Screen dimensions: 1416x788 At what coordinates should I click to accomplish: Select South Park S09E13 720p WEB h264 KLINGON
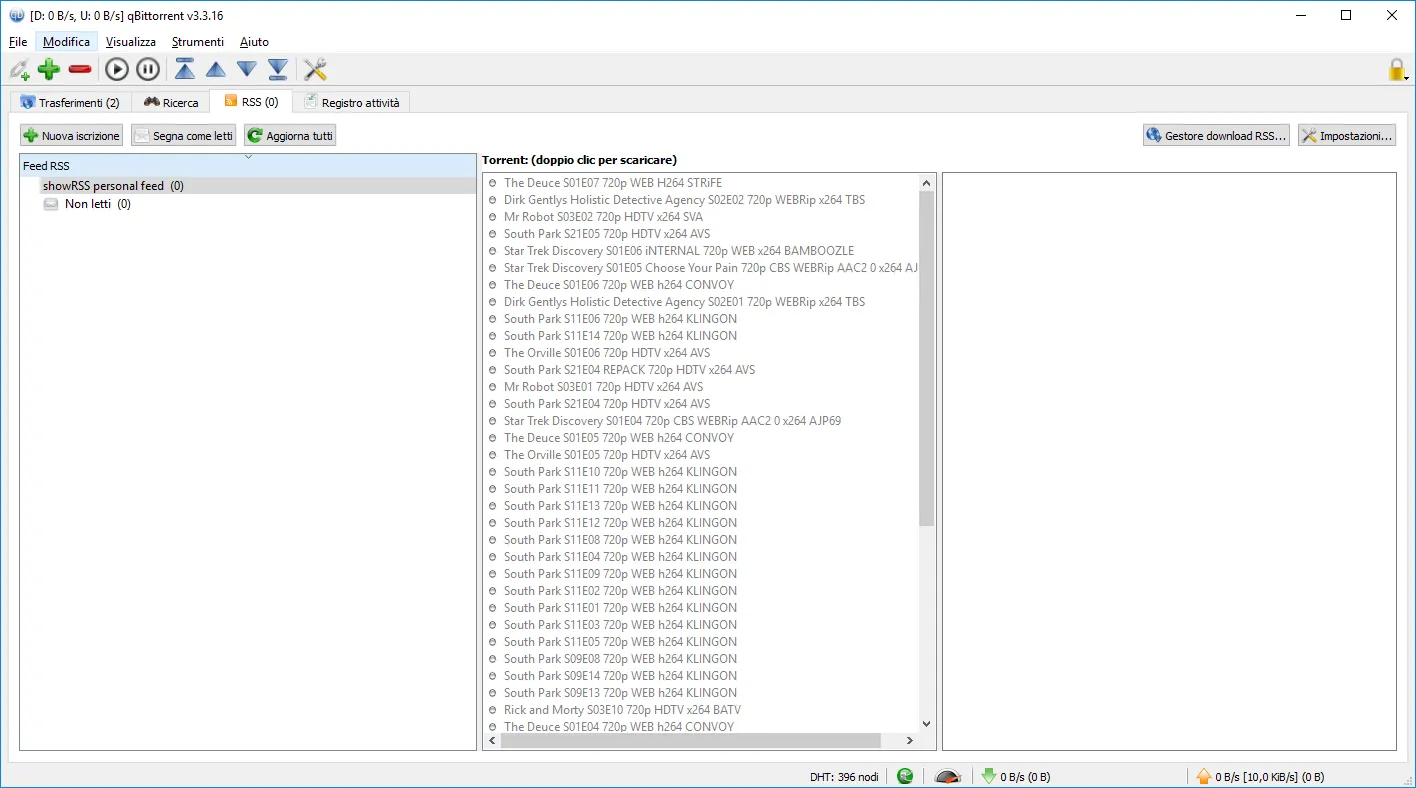[x=620, y=693]
